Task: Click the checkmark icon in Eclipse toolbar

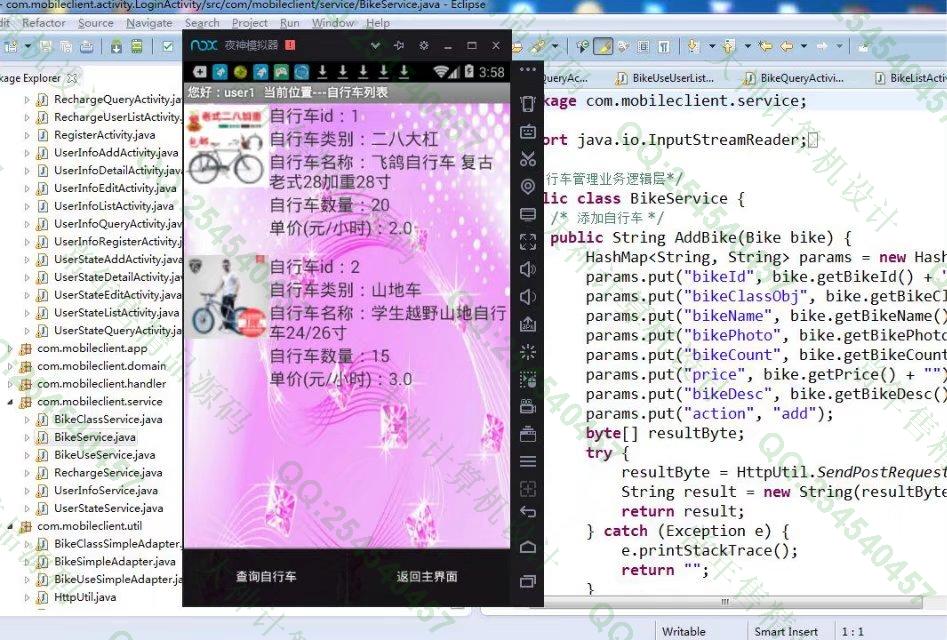Action: point(168,46)
